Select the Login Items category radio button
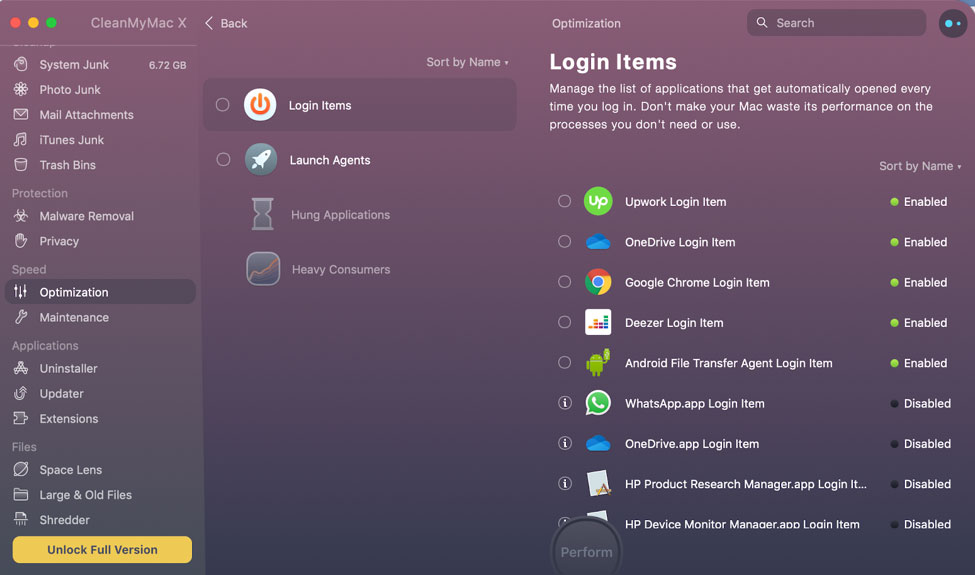The height and width of the screenshot is (575, 975). pos(223,104)
